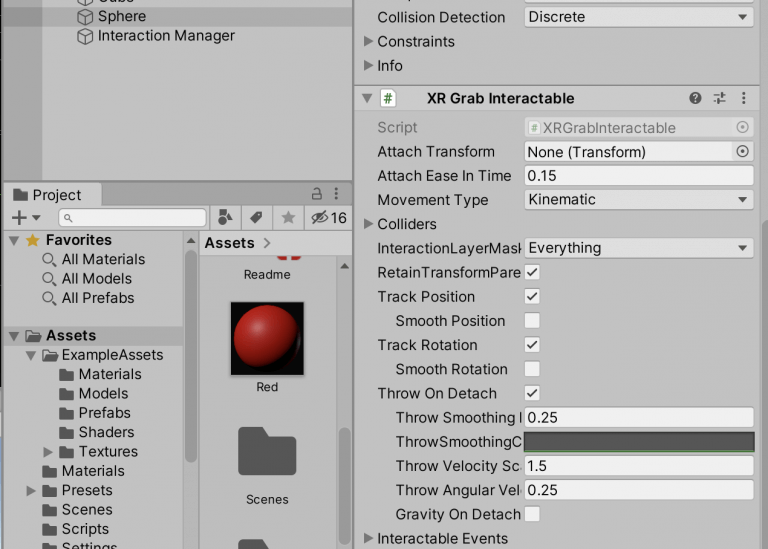
Task: Toggle Project panel lock icon
Action: point(316,193)
